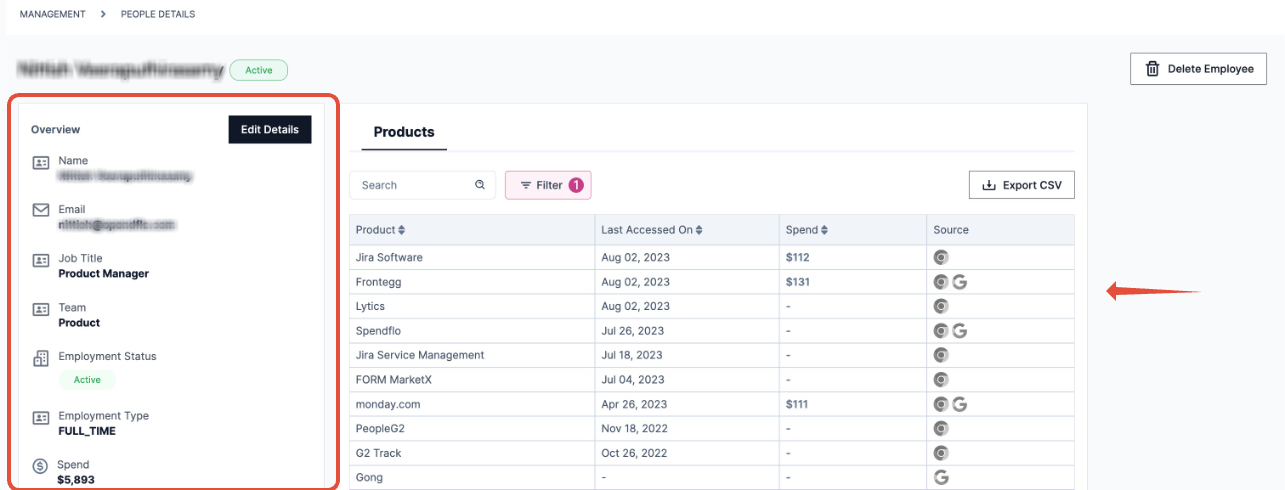This screenshot has height=490, width=1285.
Task: Sort table by Product column
Action: coord(380,230)
